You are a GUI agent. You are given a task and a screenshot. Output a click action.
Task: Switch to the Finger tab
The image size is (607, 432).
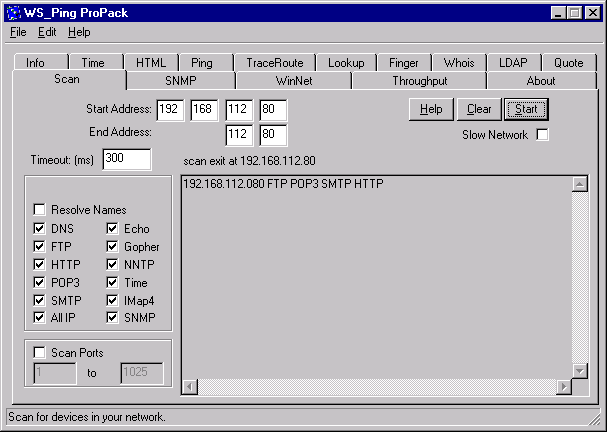click(x=404, y=63)
